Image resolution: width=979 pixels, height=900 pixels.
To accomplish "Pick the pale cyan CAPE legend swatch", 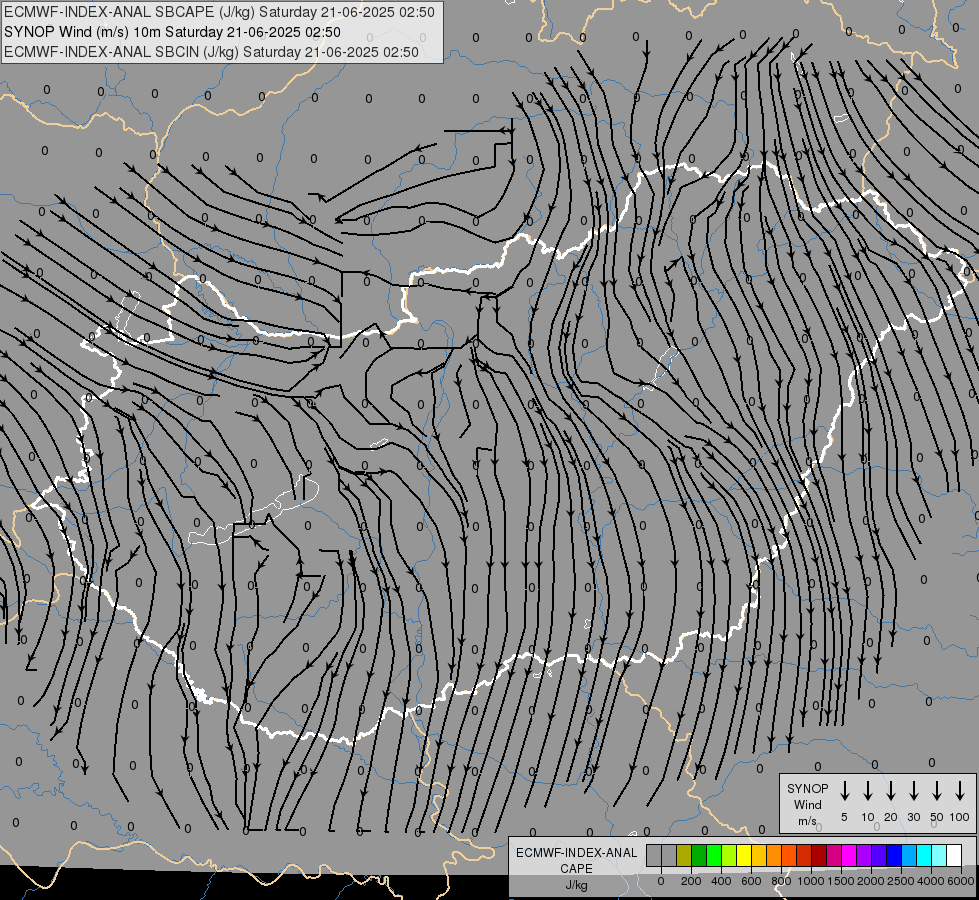I will tap(939, 855).
